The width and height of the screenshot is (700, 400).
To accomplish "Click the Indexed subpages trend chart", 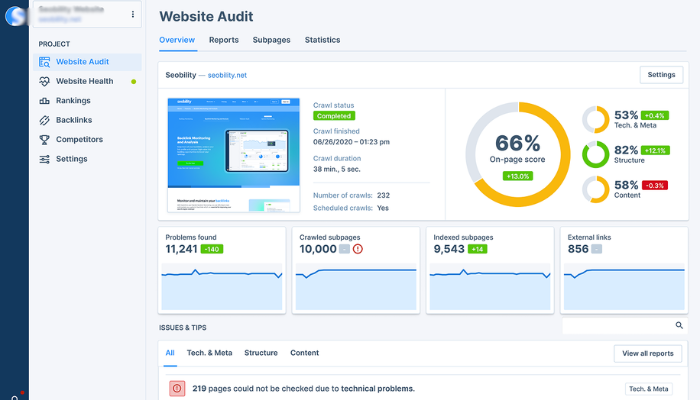I will (490, 287).
